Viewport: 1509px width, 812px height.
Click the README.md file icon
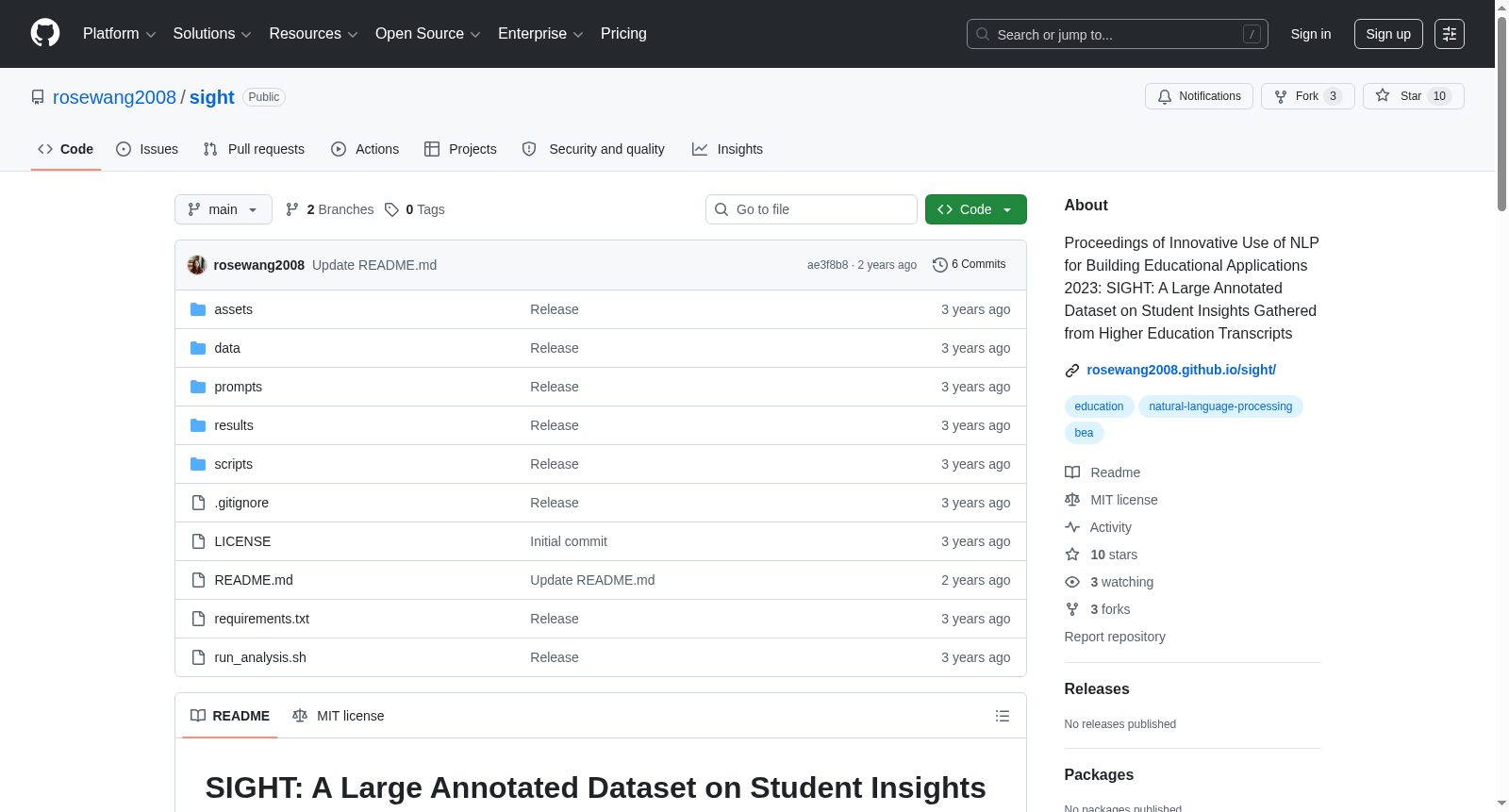tap(198, 580)
